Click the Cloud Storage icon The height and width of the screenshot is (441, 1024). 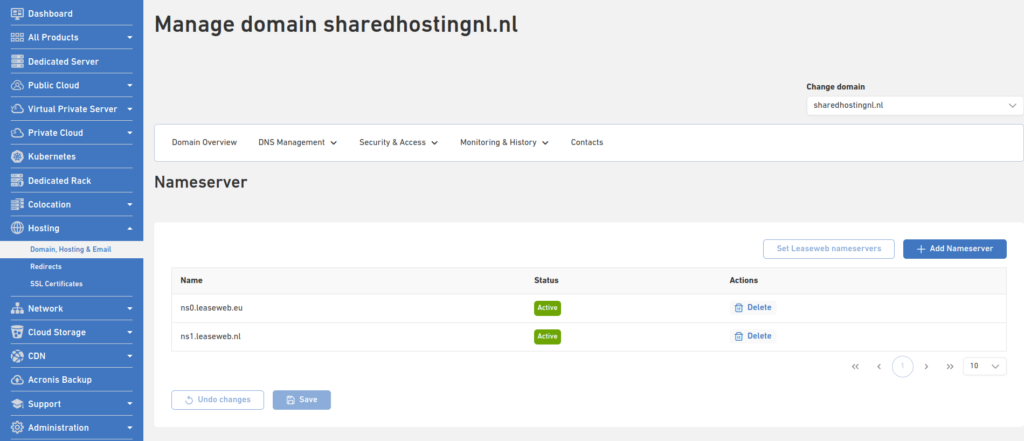tap(17, 332)
